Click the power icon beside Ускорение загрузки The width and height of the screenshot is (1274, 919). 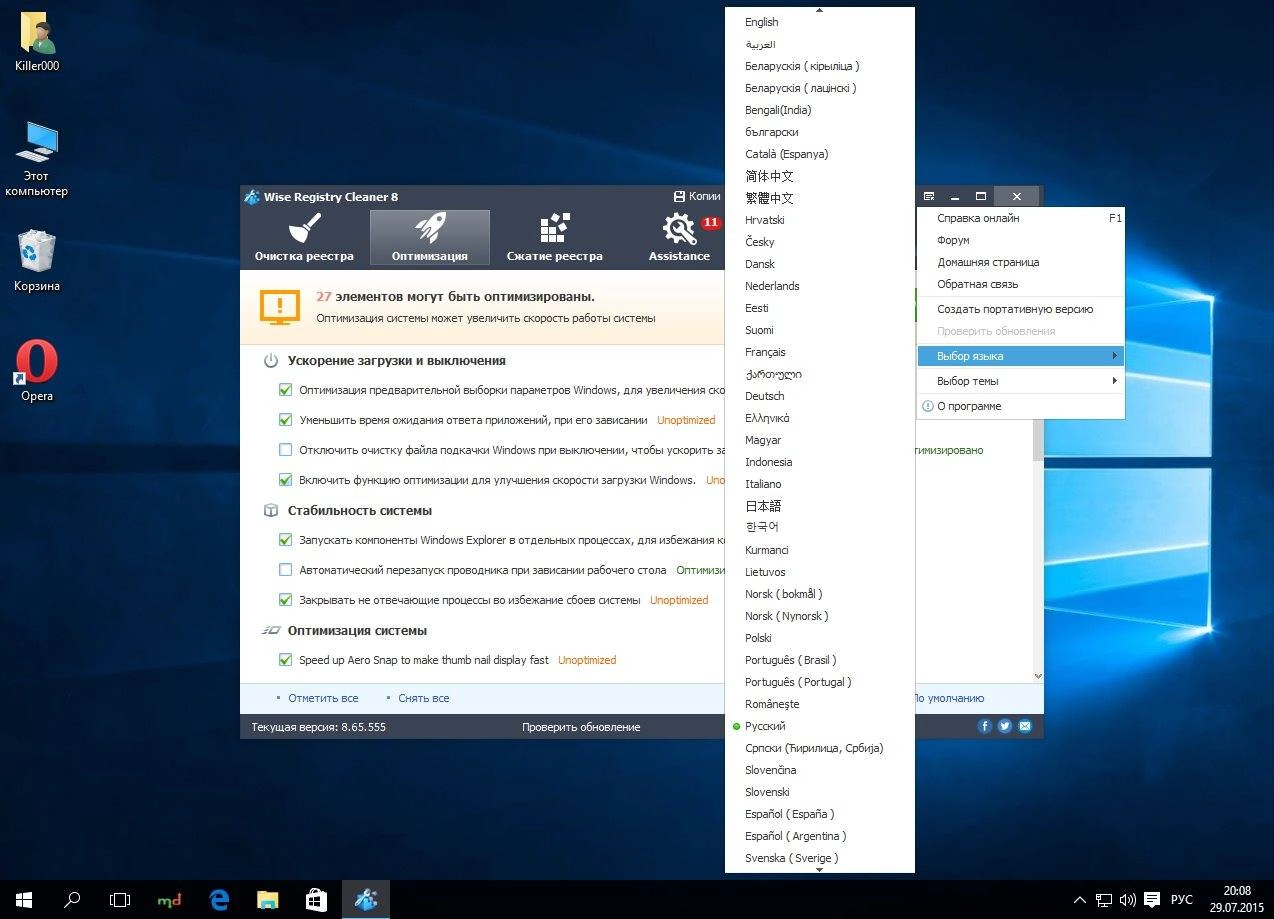tap(271, 361)
